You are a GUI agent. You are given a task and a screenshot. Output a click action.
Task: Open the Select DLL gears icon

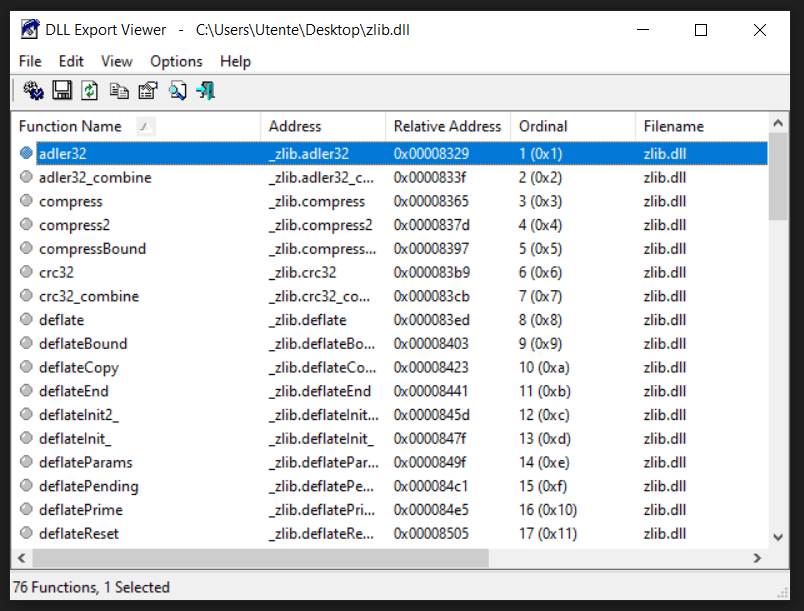click(x=31, y=90)
